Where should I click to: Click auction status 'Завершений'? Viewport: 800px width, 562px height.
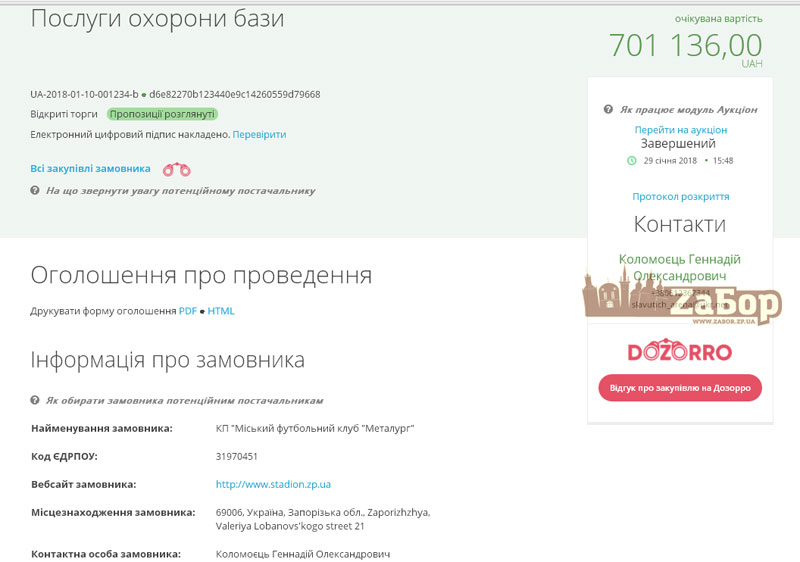[678, 144]
